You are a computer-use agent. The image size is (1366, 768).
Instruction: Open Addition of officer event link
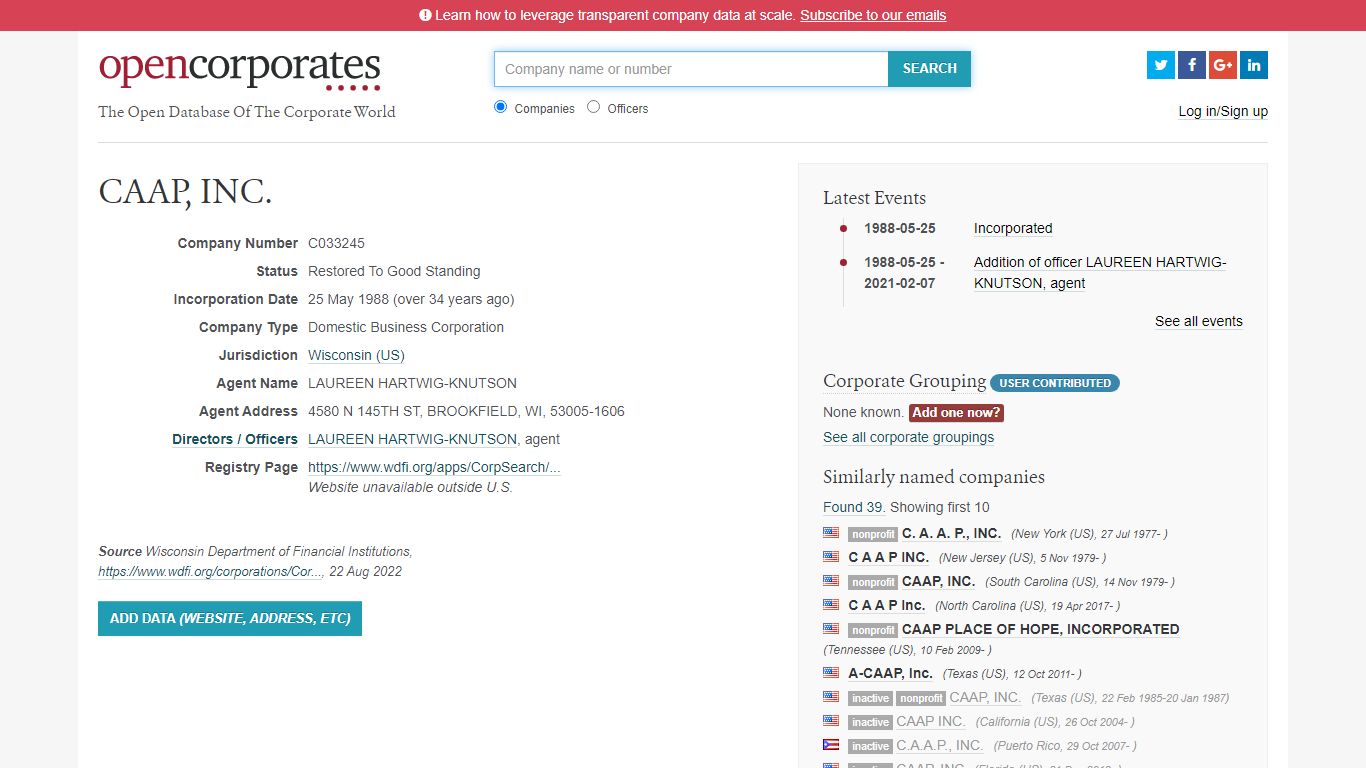1100,272
